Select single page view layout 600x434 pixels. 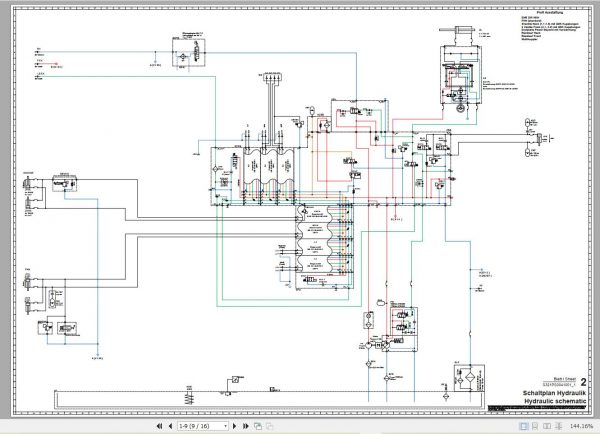[523, 426]
